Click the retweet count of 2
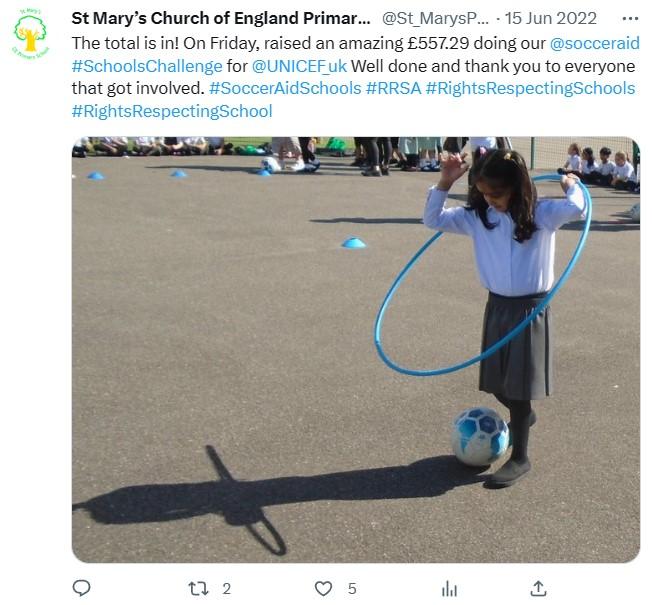This screenshot has width=652, height=605. pos(227,588)
